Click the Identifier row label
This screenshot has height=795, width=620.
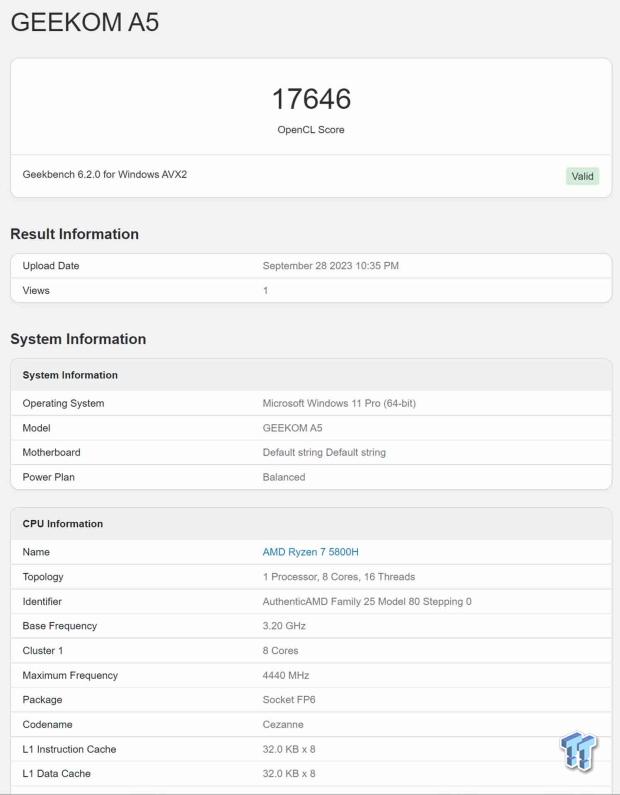(42, 601)
